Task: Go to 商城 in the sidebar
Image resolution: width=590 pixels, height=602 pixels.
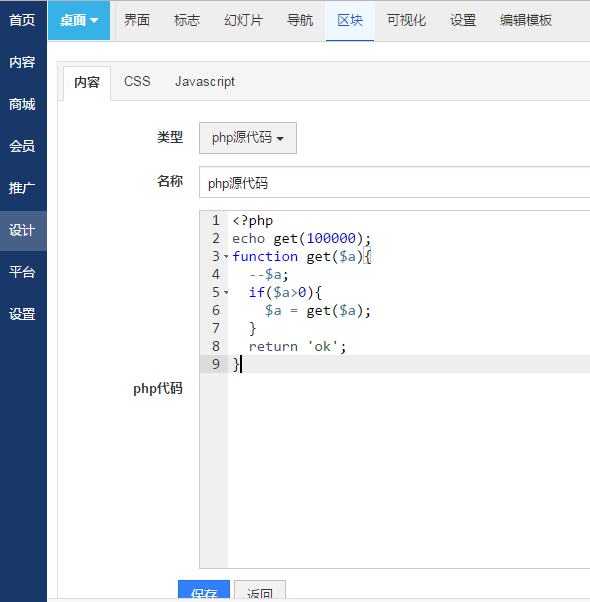Action: (x=23, y=104)
